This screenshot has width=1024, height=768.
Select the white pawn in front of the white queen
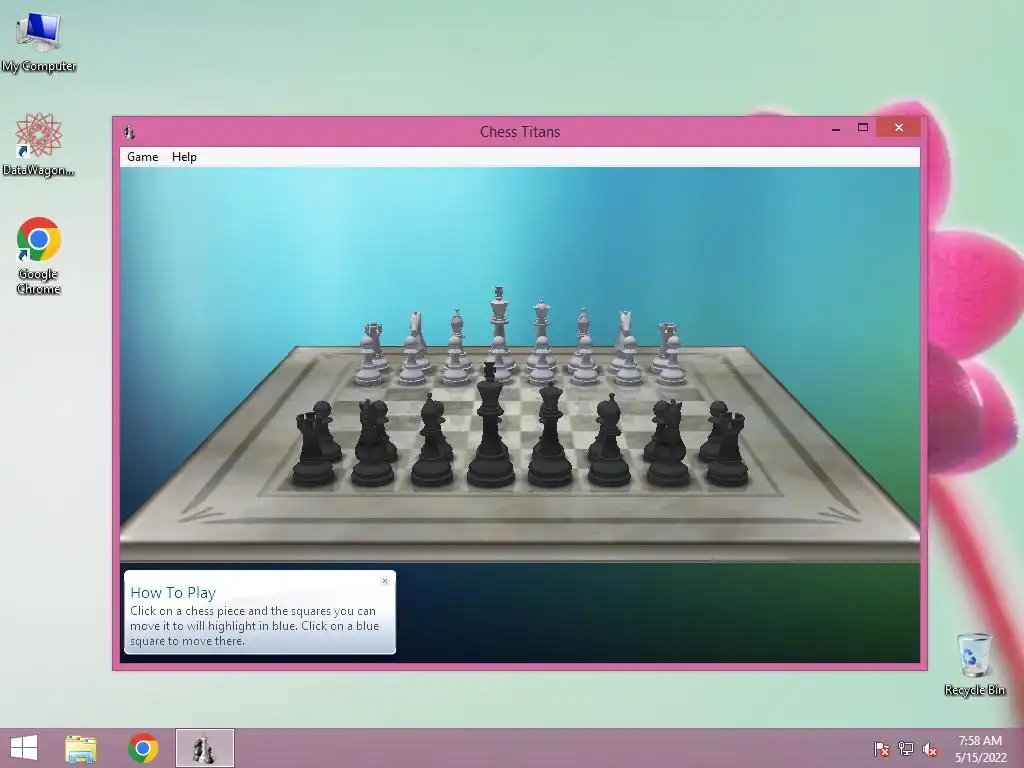click(542, 361)
